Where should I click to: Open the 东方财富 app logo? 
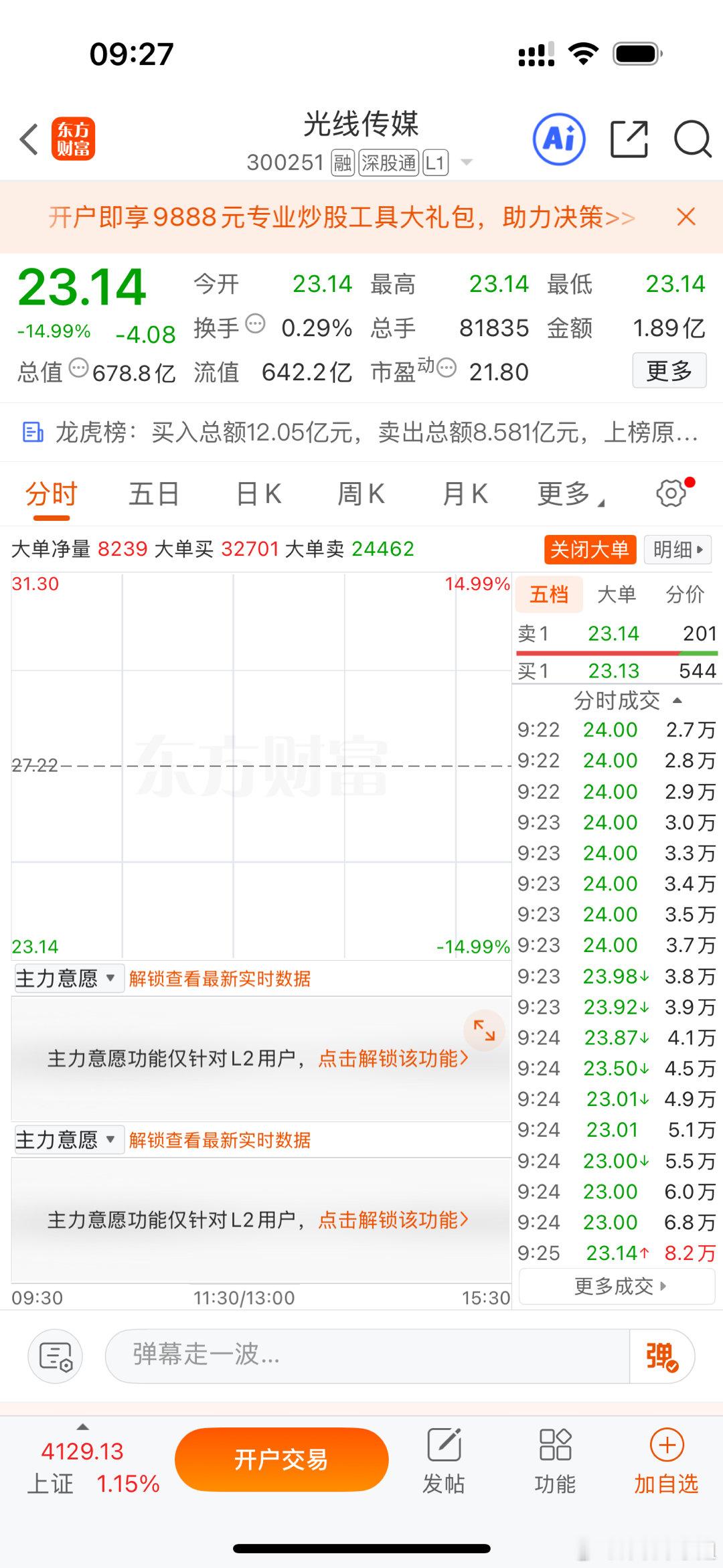tap(74, 139)
